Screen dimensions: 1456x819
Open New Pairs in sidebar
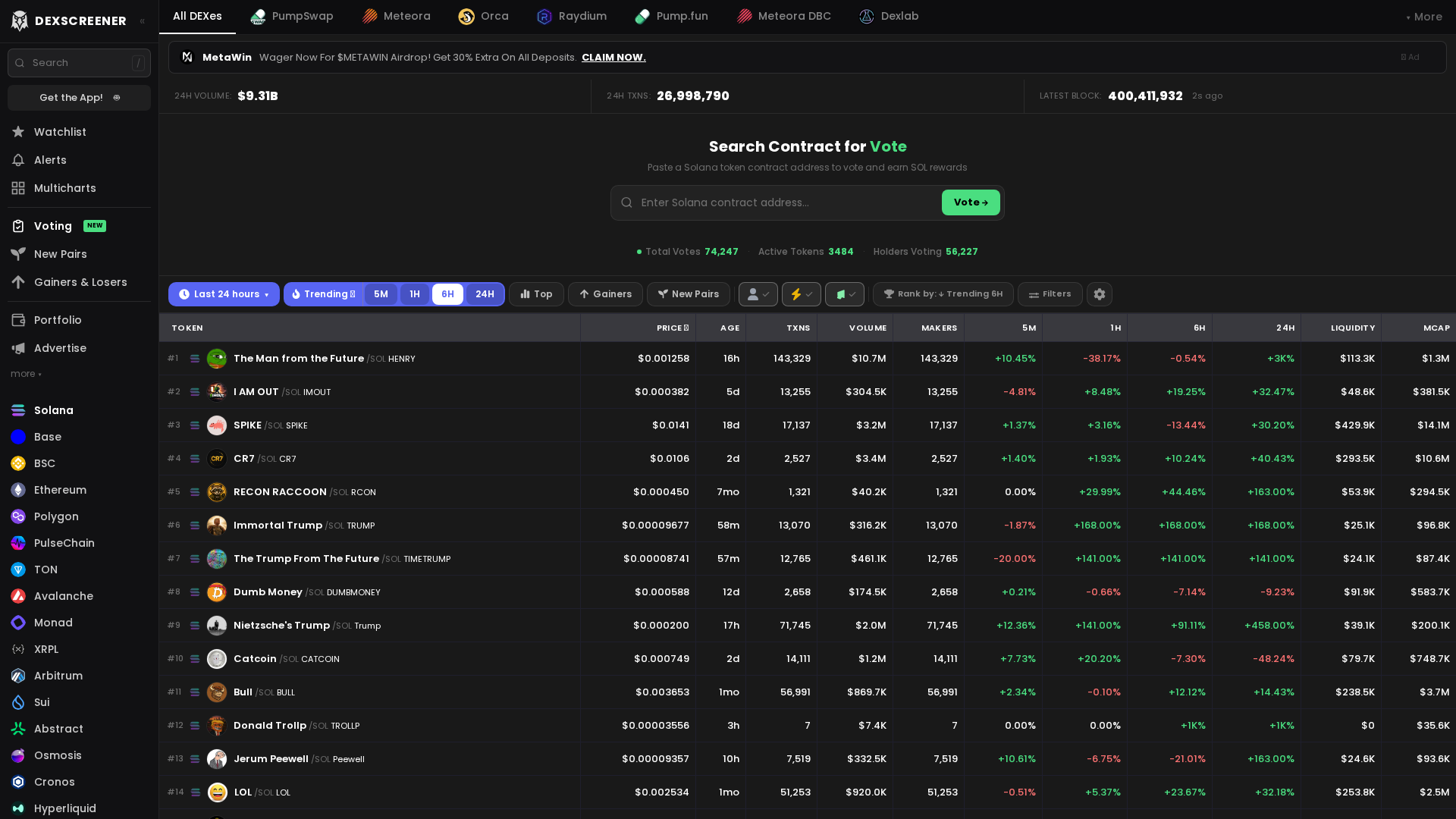click(79, 254)
